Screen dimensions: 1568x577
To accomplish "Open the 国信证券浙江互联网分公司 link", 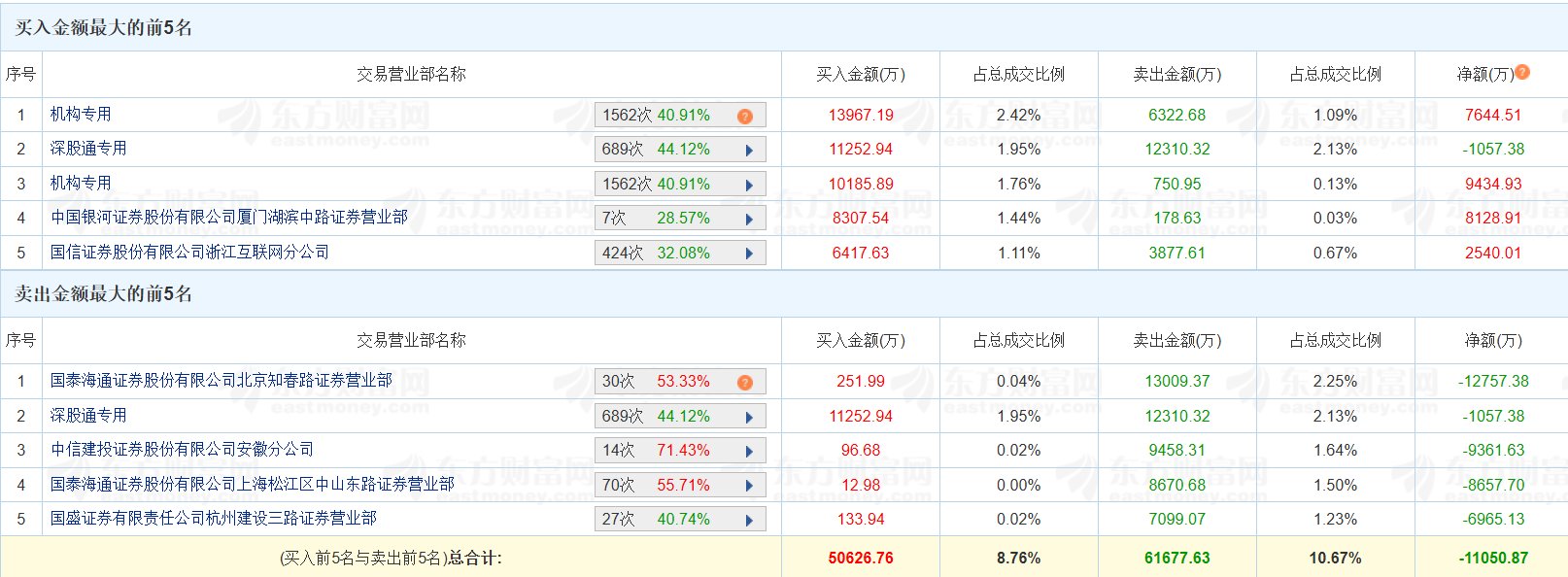I will click(x=189, y=253).
